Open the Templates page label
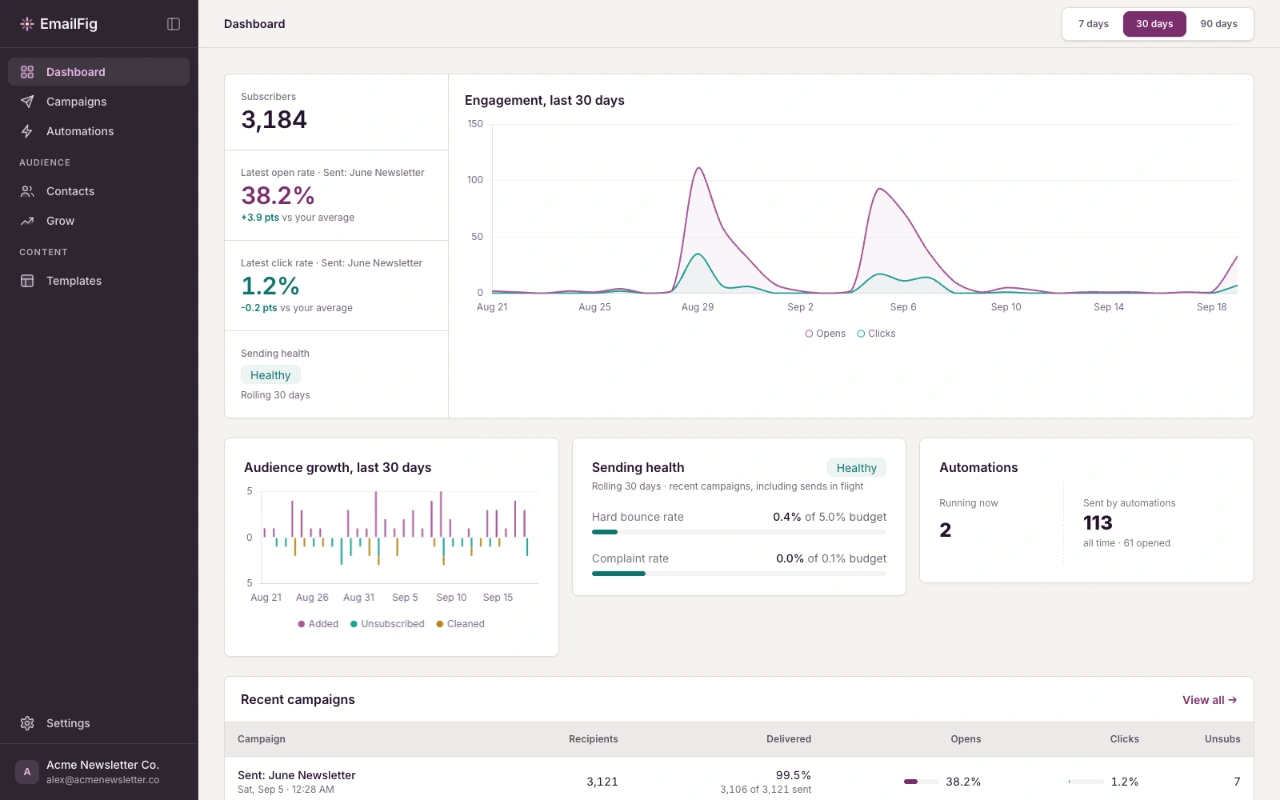1280x800 pixels. tap(74, 281)
